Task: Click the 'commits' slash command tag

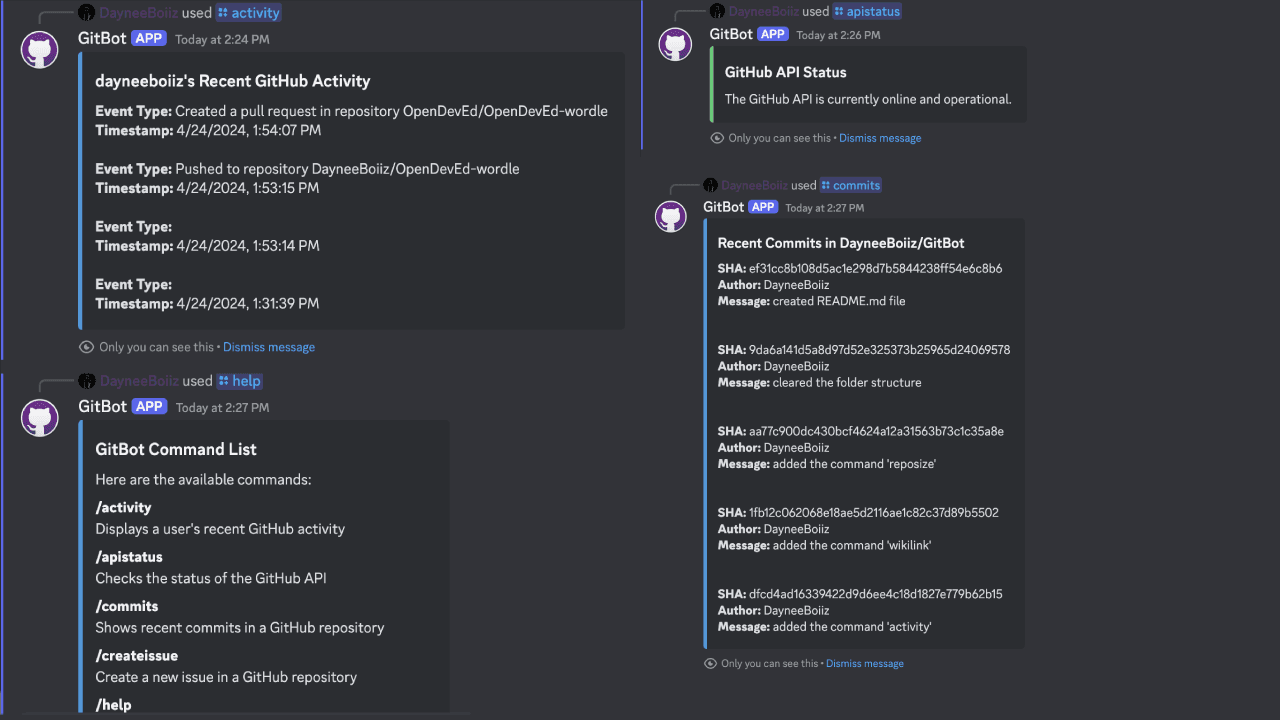Action: click(851, 185)
